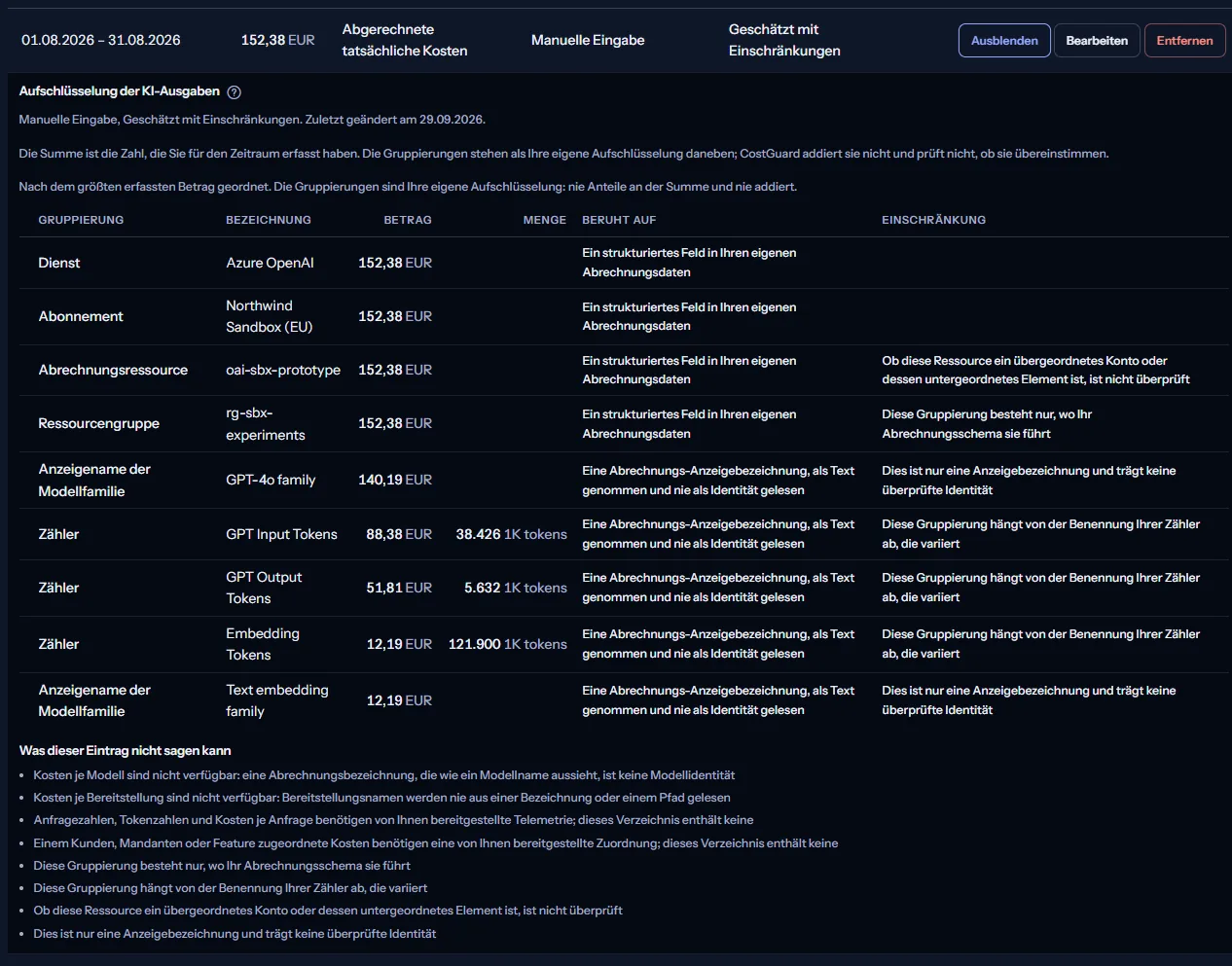Click the Abrechnungsressource grouping cell
This screenshot has height=966, width=1232.
pyautogui.click(x=113, y=370)
